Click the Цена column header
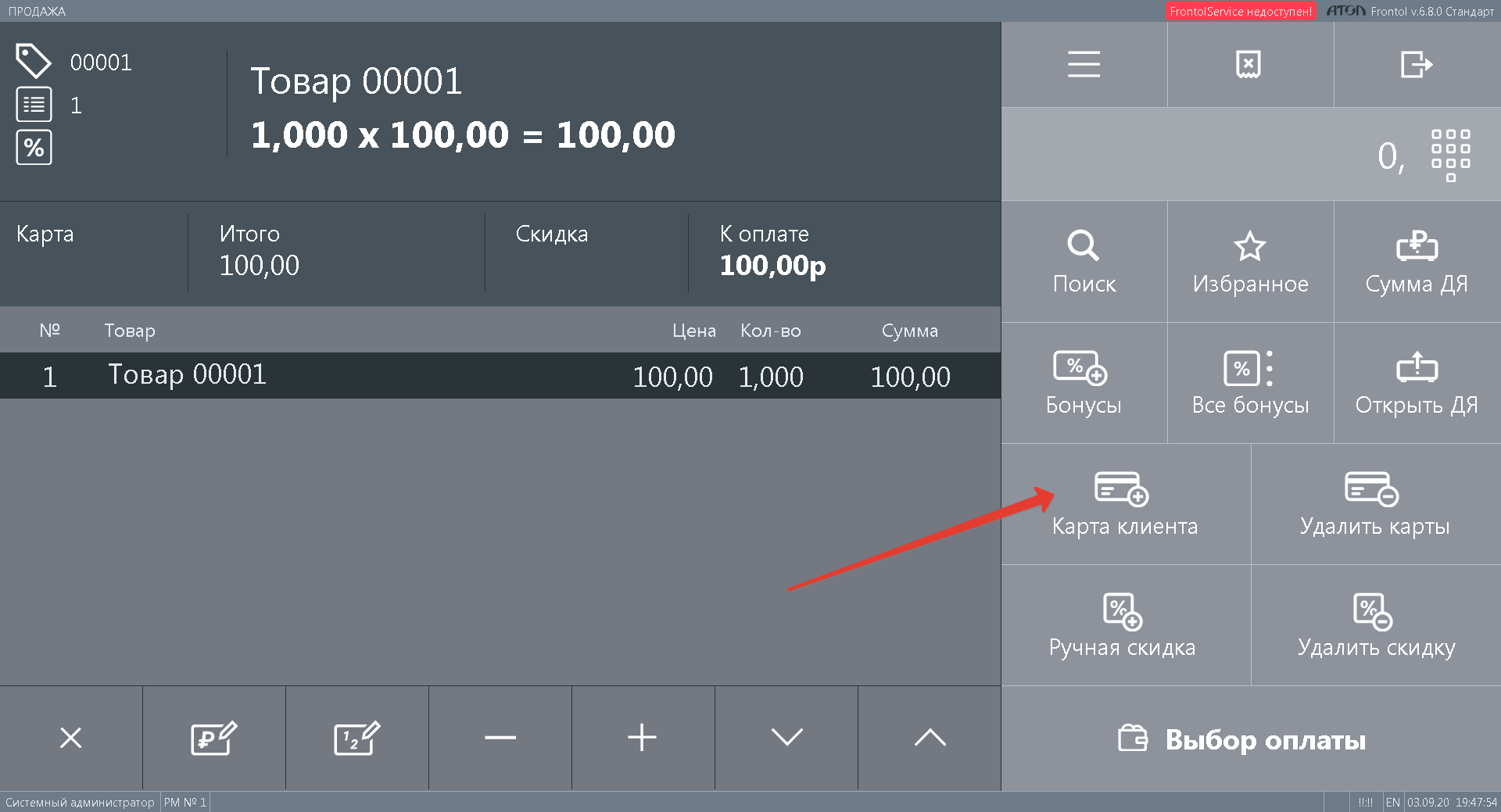This screenshot has height=812, width=1501. [x=693, y=331]
